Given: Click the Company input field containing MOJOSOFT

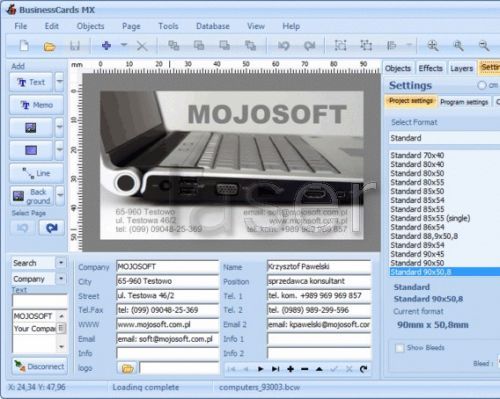Looking at the screenshot, I should [x=167, y=267].
